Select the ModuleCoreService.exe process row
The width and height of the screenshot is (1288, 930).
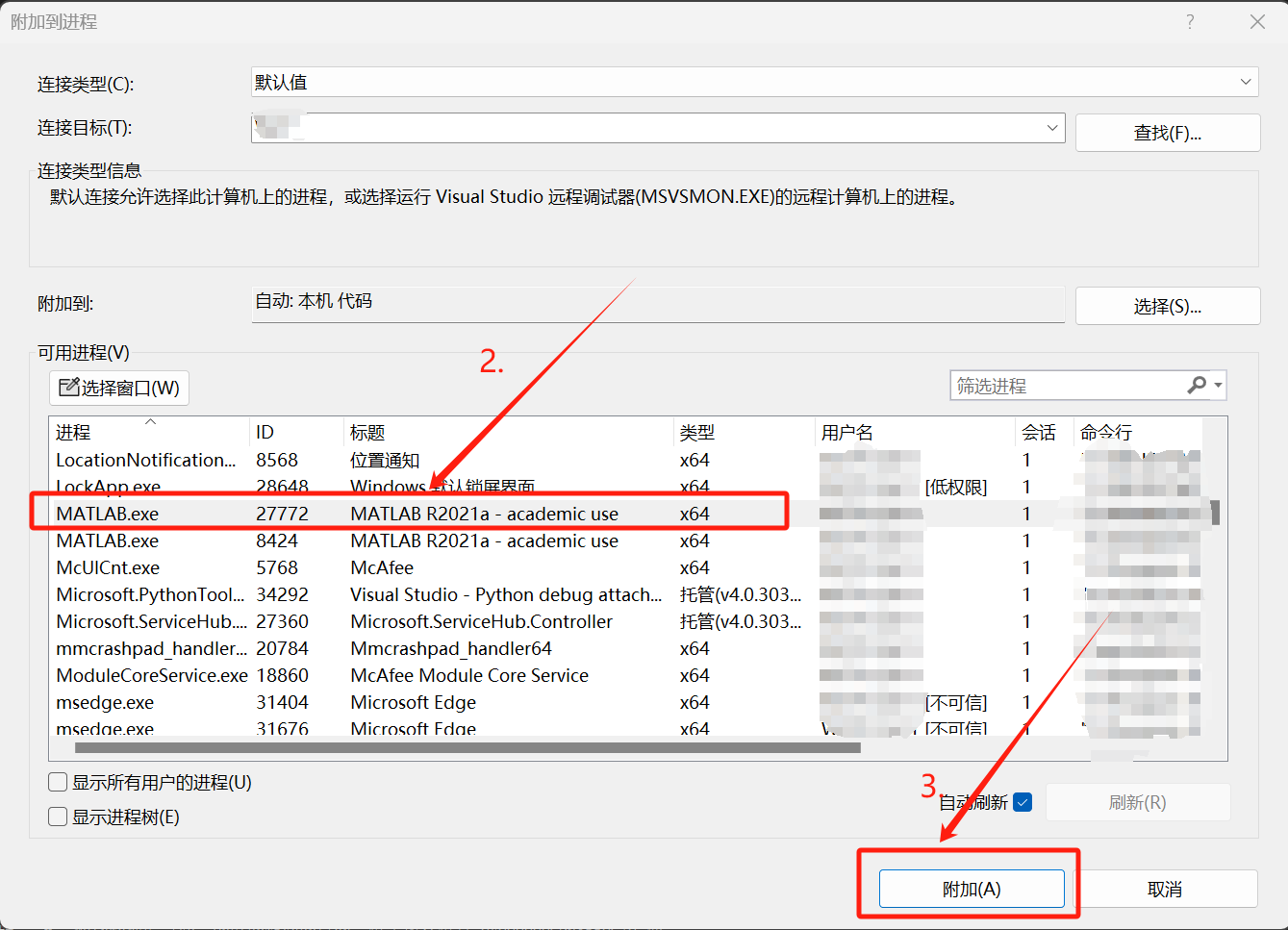coord(625,675)
